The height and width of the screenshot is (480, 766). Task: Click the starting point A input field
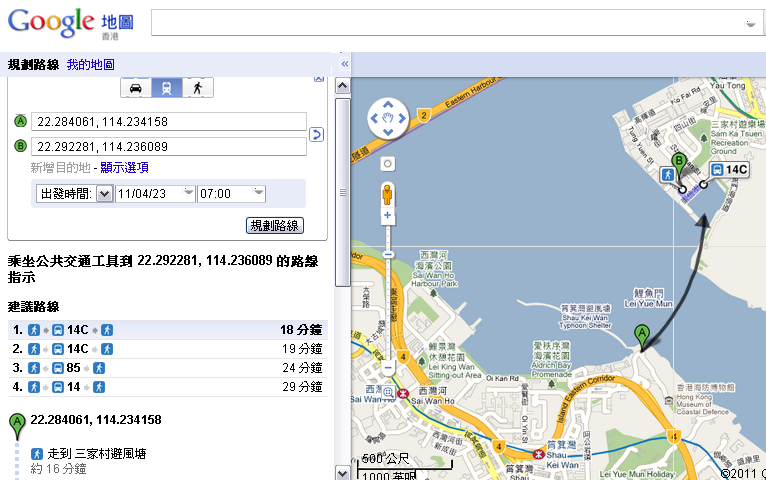click(168, 122)
